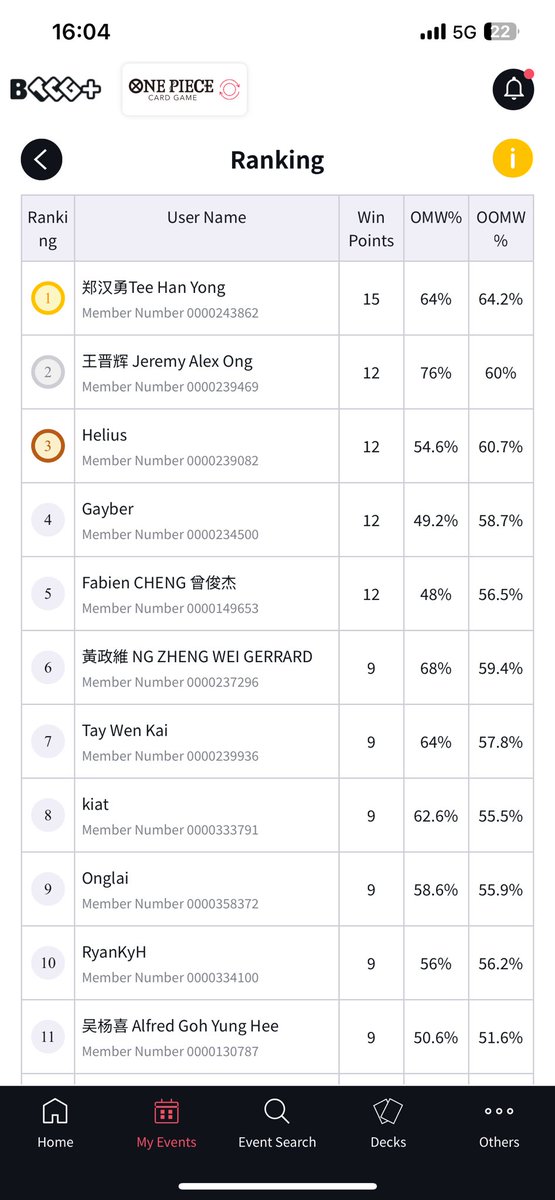Select player kiat row
The width and height of the screenshot is (555, 1200).
click(278, 817)
